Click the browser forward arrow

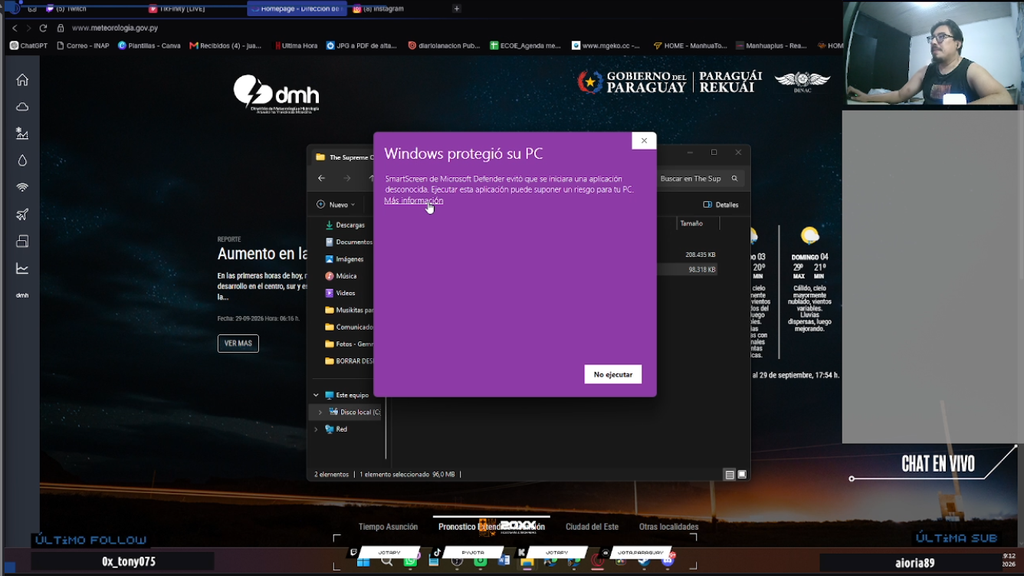tap(28, 28)
